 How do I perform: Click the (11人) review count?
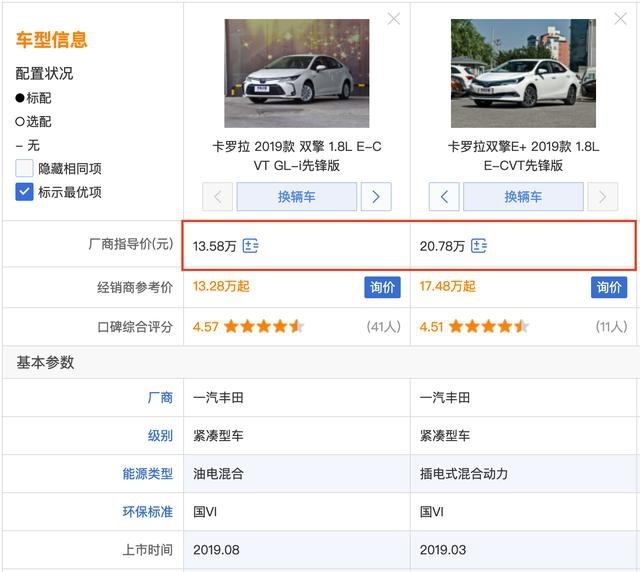click(x=611, y=327)
